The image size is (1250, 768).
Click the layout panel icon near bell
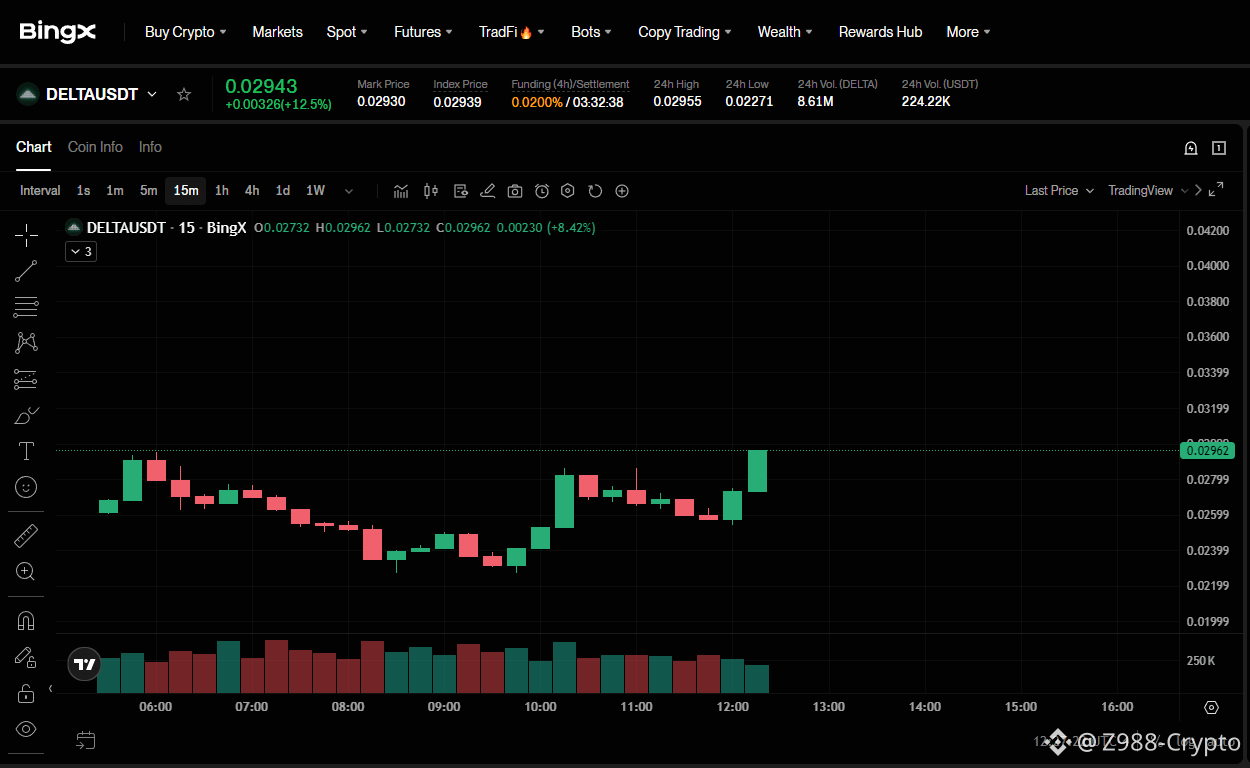[1219, 148]
